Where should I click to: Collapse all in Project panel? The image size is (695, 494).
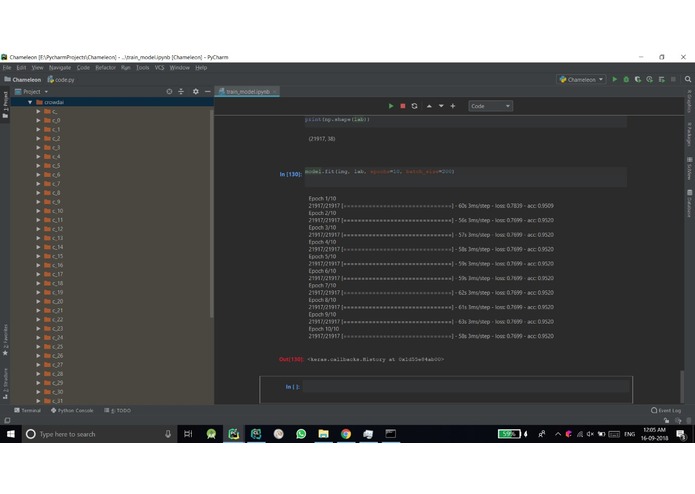[x=181, y=91]
